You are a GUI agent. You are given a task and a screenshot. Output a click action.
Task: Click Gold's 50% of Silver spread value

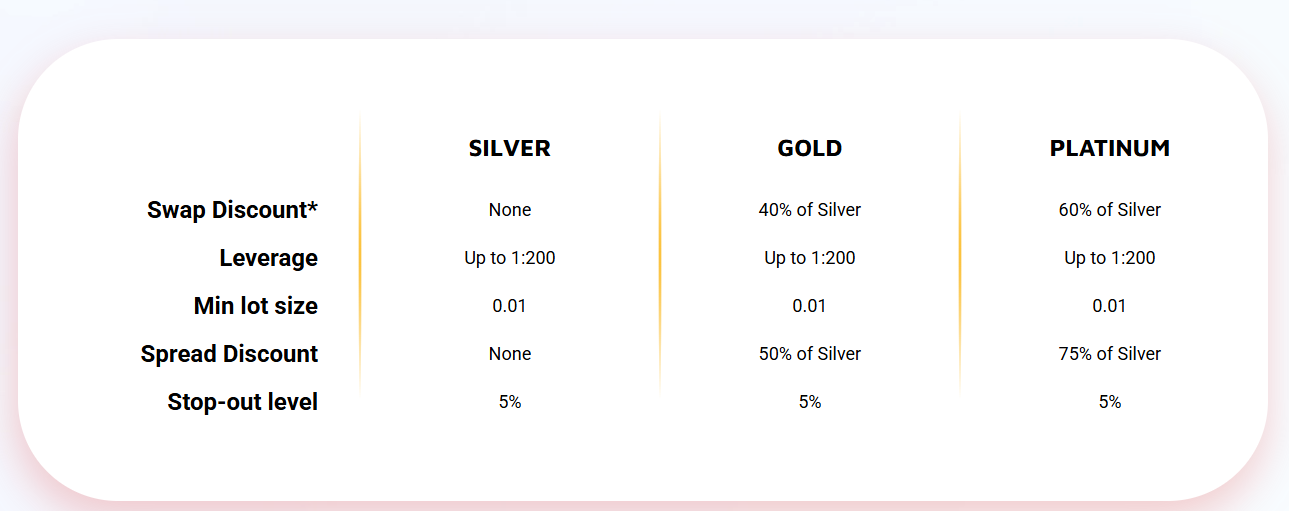click(810, 354)
